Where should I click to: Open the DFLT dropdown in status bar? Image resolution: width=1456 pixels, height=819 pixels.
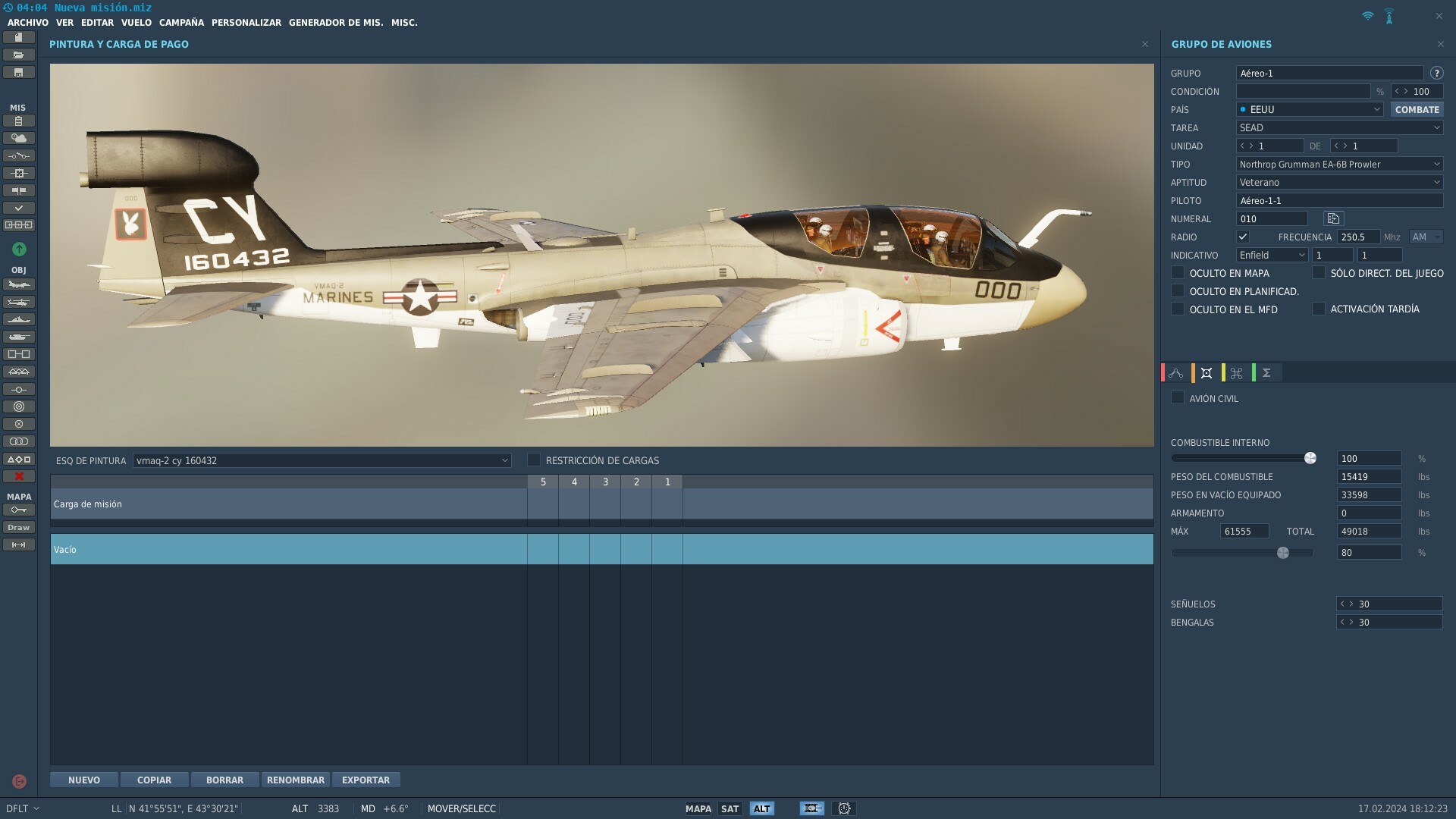pyautogui.click(x=23, y=808)
